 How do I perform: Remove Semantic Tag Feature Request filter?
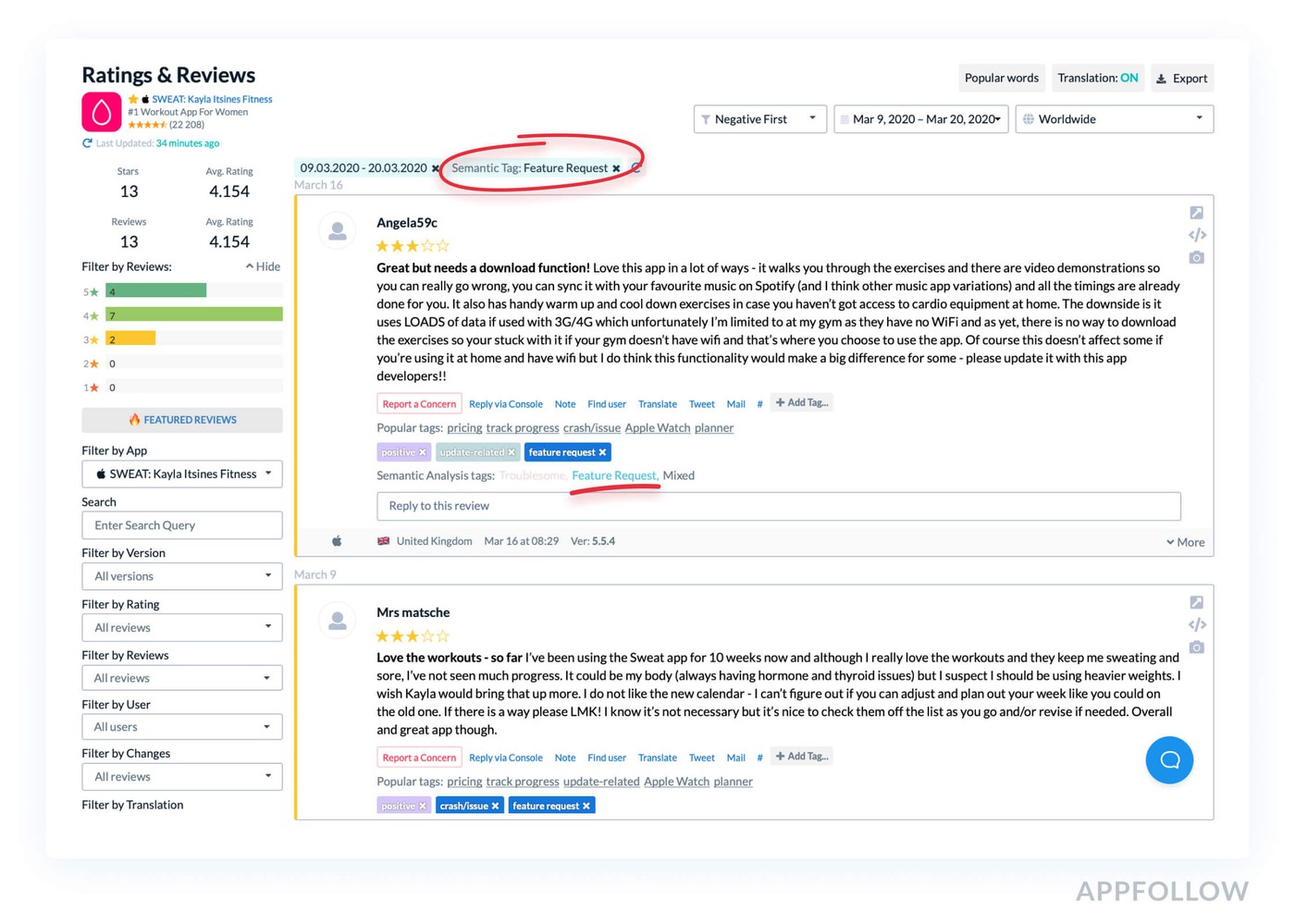click(x=616, y=168)
